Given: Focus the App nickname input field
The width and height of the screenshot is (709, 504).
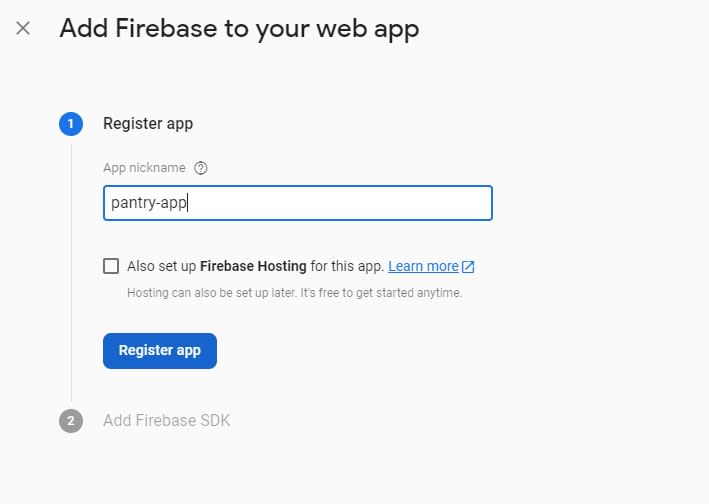Looking at the screenshot, I should pyautogui.click(x=298, y=203).
